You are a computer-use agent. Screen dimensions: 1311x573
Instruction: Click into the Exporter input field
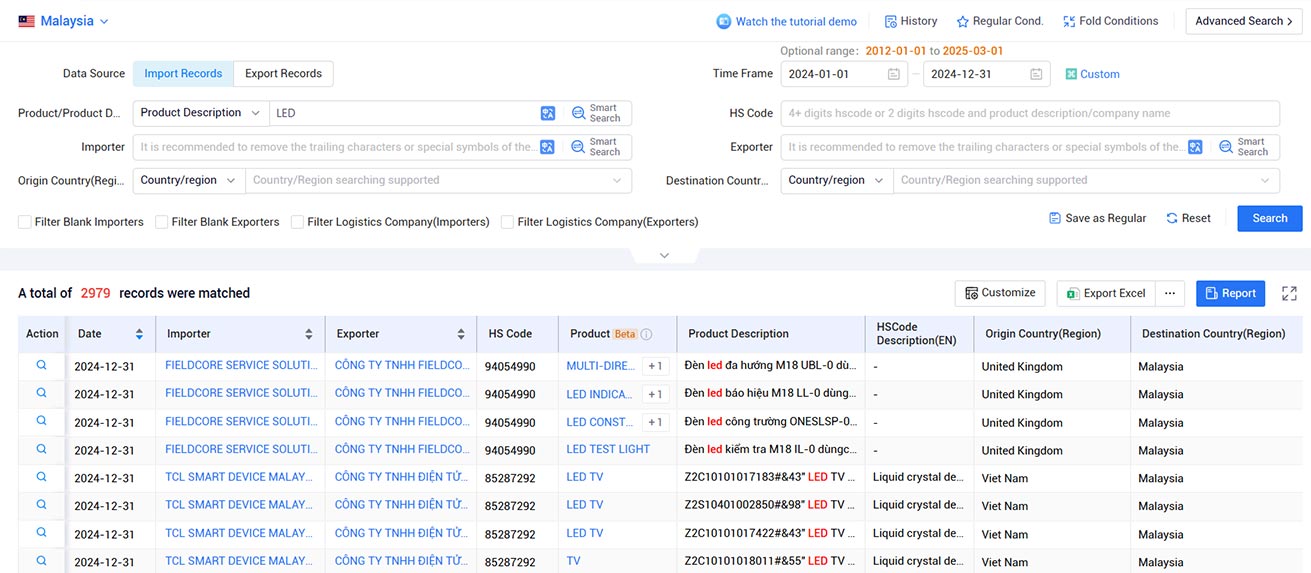984,147
